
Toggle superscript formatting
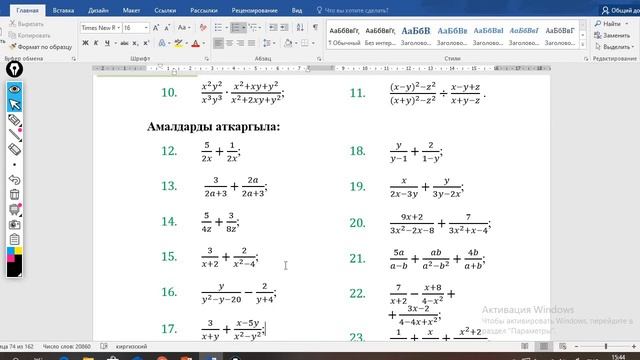pos(146,43)
